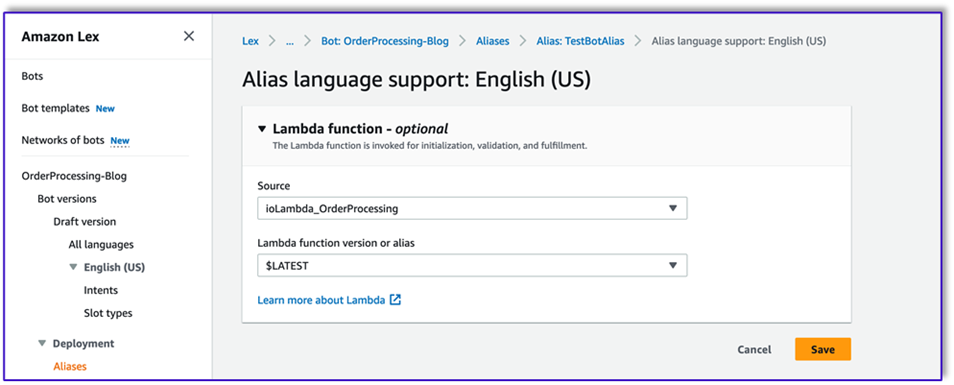Collapse the English (US) tree node

pyautogui.click(x=74, y=267)
